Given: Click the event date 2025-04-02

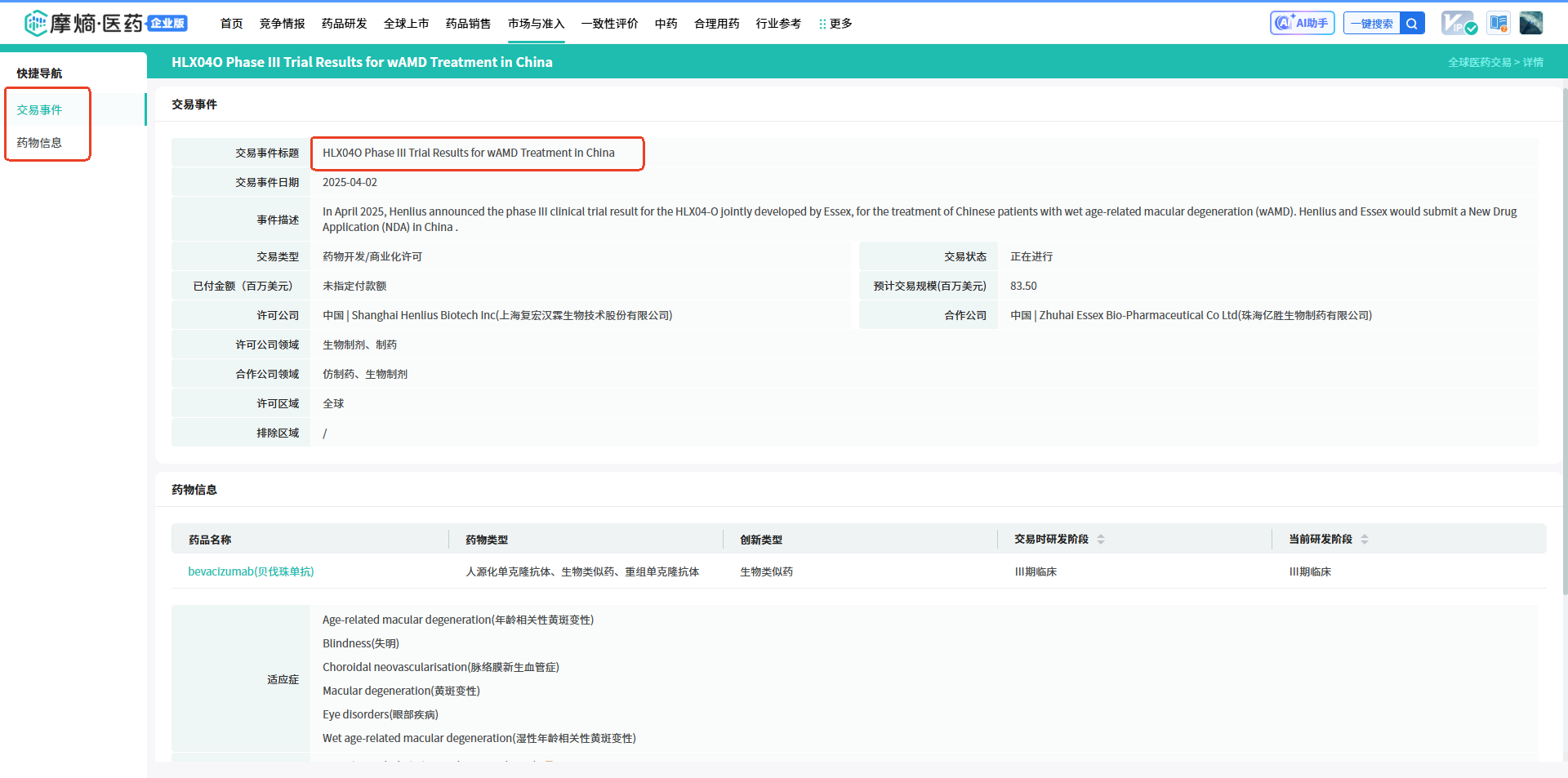Looking at the screenshot, I should click(x=350, y=182).
